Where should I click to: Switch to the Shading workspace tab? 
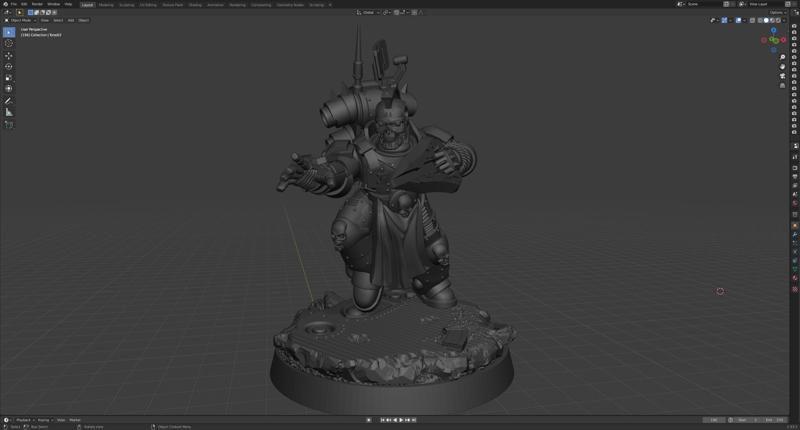[195, 5]
